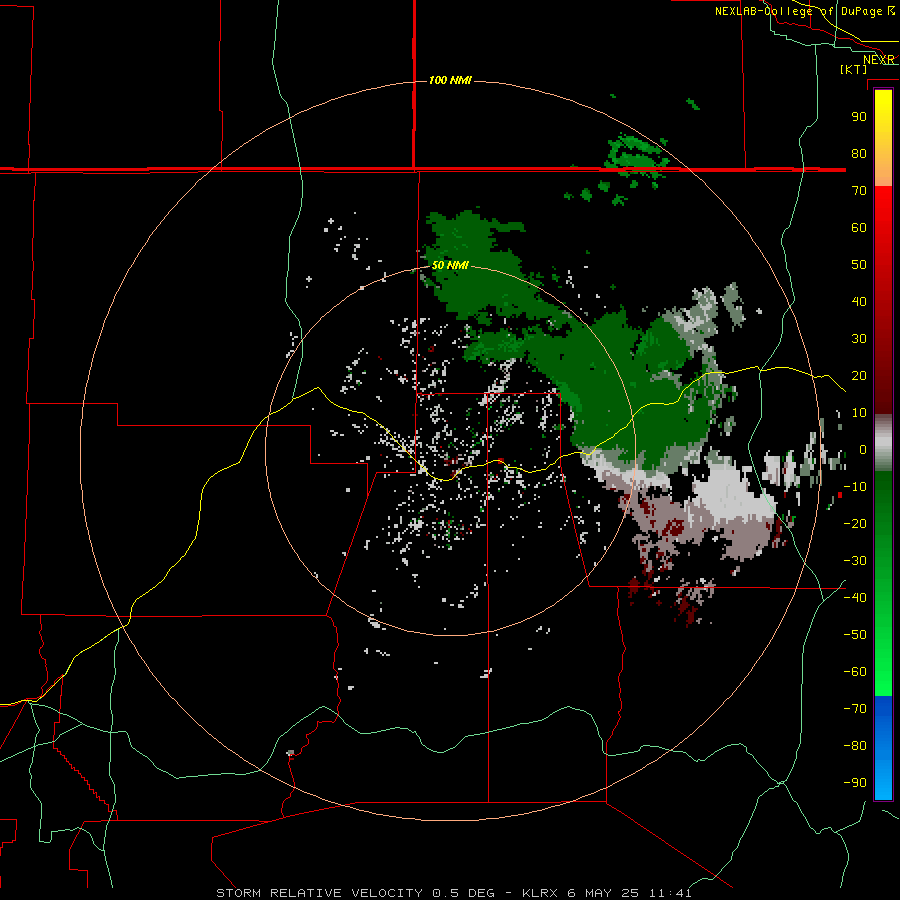Click the 80 value on velocity scale
900x900 pixels.
click(x=859, y=154)
